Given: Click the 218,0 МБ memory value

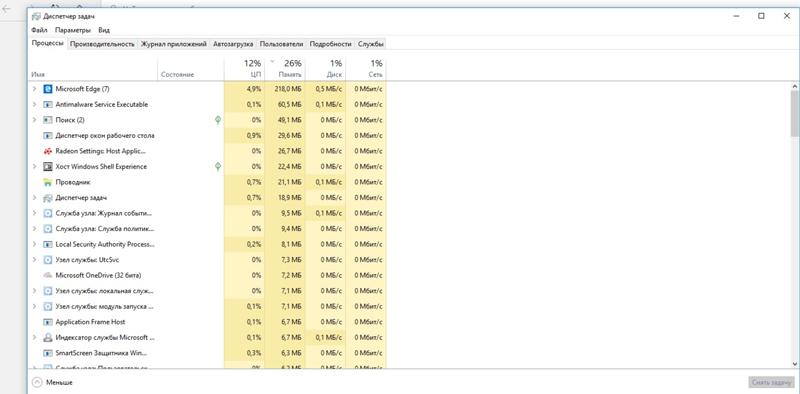Looking at the screenshot, I should tap(289, 89).
